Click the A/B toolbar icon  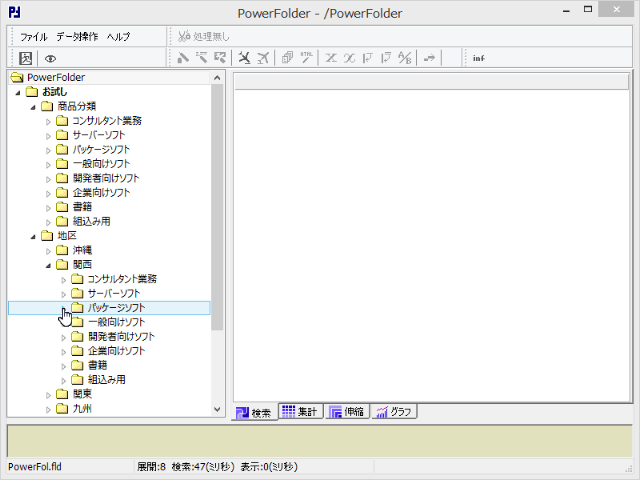[404, 58]
